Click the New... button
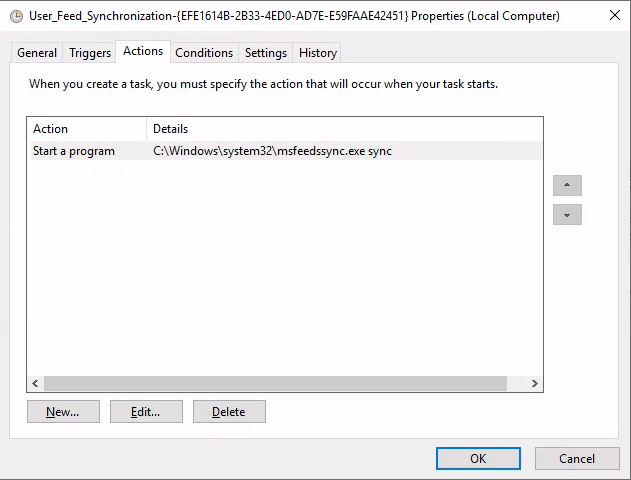This screenshot has height=480, width=631. pos(63,412)
